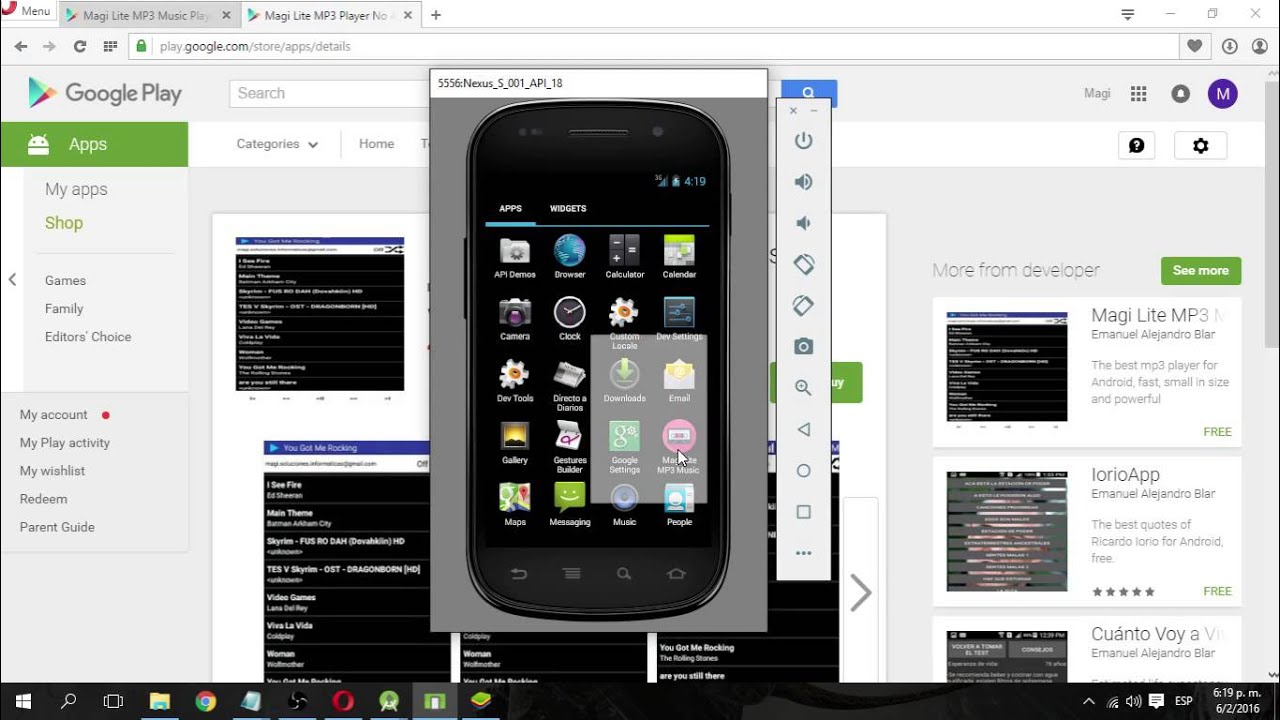Screen dimensions: 1280x720
Task: Open the Gallery app in emulator
Action: (x=514, y=442)
